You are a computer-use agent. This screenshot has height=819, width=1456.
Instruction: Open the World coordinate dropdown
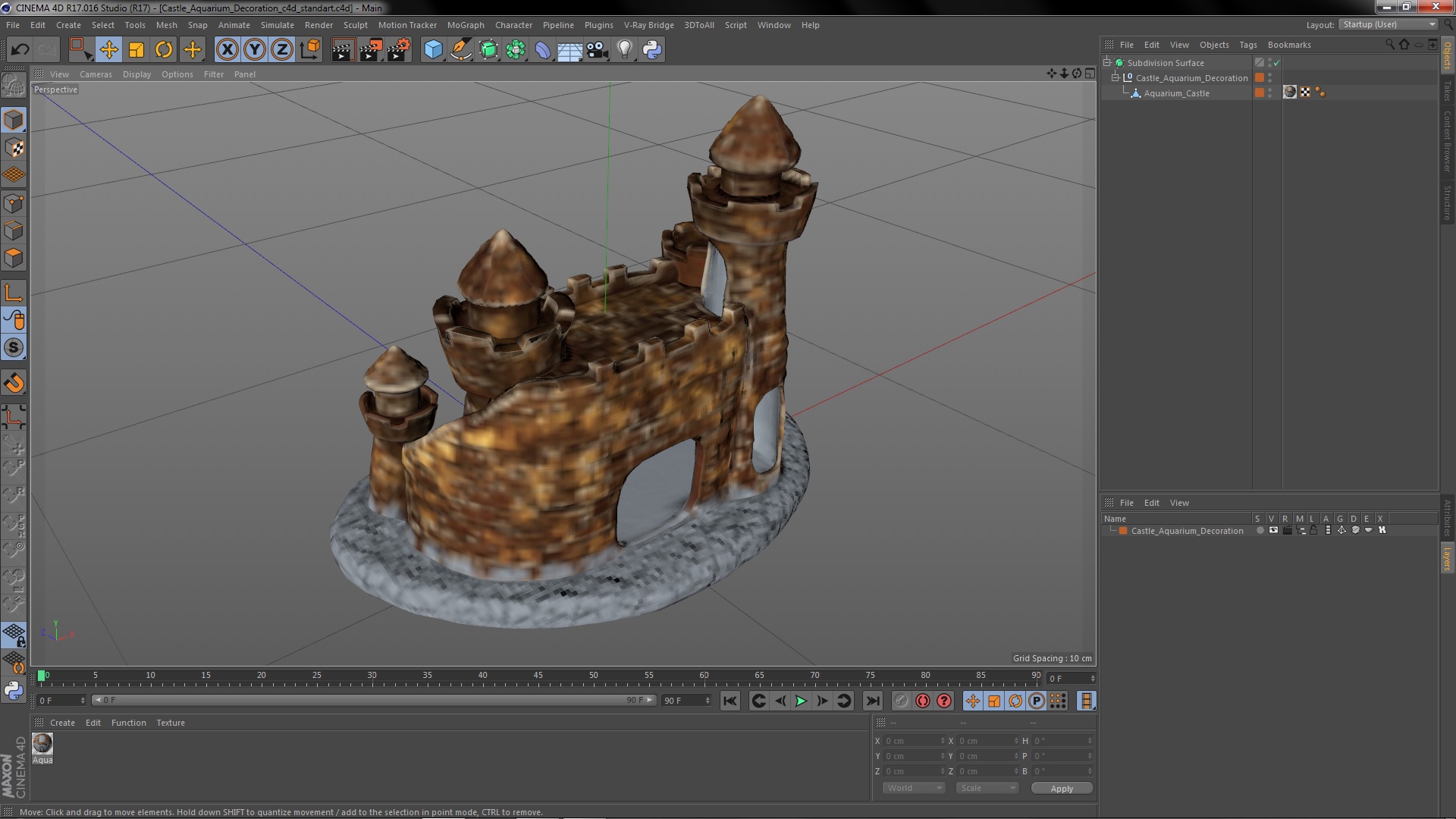click(913, 788)
